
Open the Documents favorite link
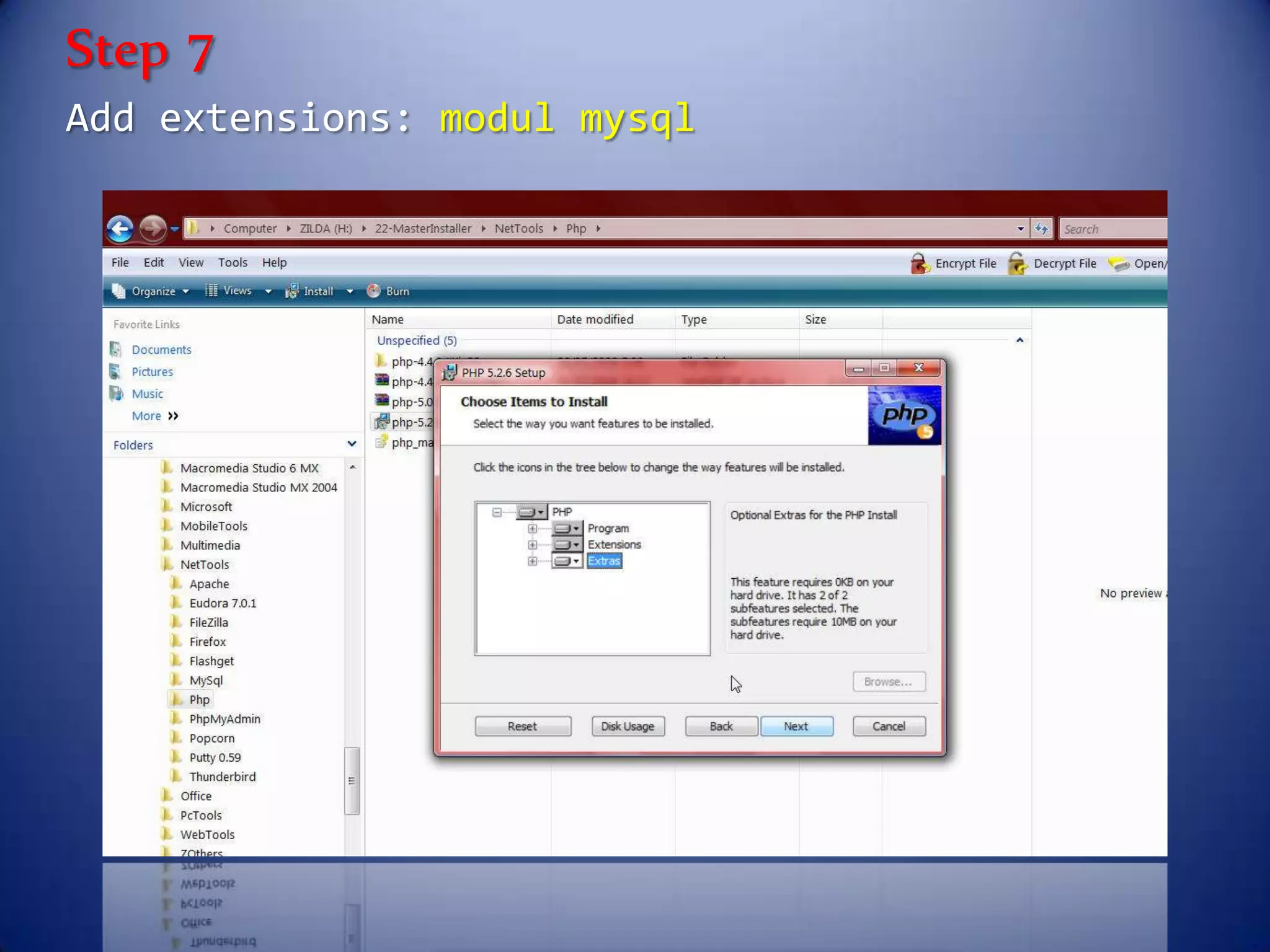pos(161,350)
